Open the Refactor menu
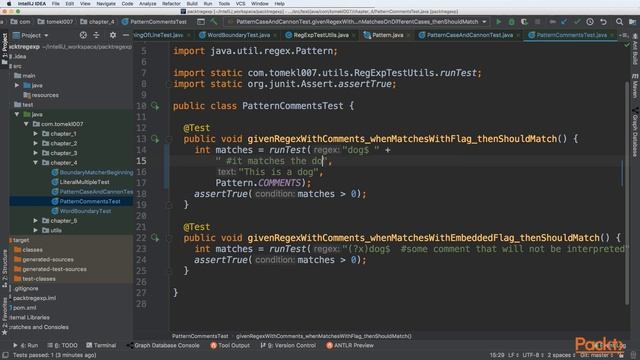Image resolution: width=640 pixels, height=360 pixels. tap(171, 4)
